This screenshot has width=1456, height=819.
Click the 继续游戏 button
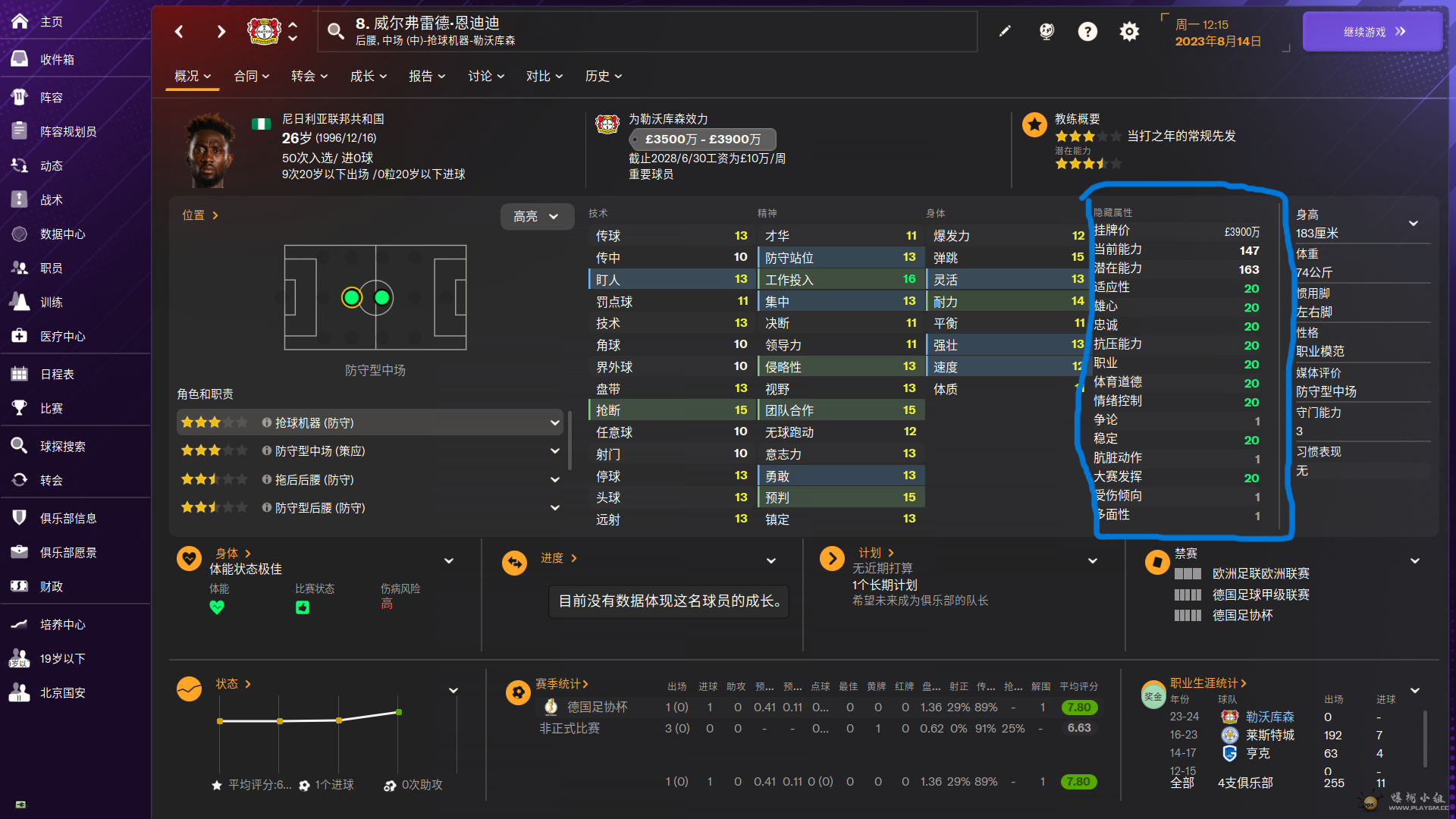(x=1373, y=32)
